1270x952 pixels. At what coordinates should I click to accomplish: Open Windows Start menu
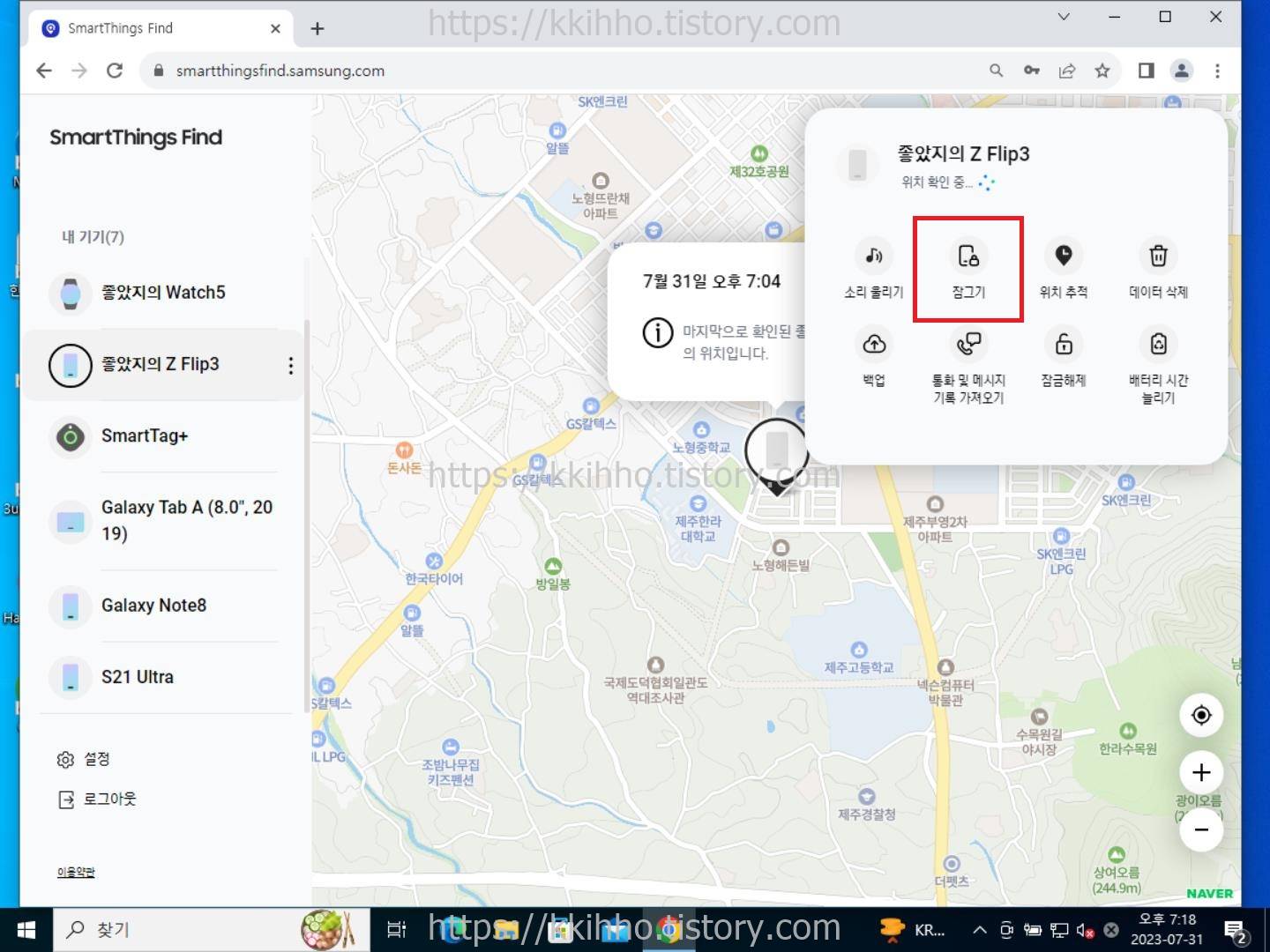tap(26, 930)
